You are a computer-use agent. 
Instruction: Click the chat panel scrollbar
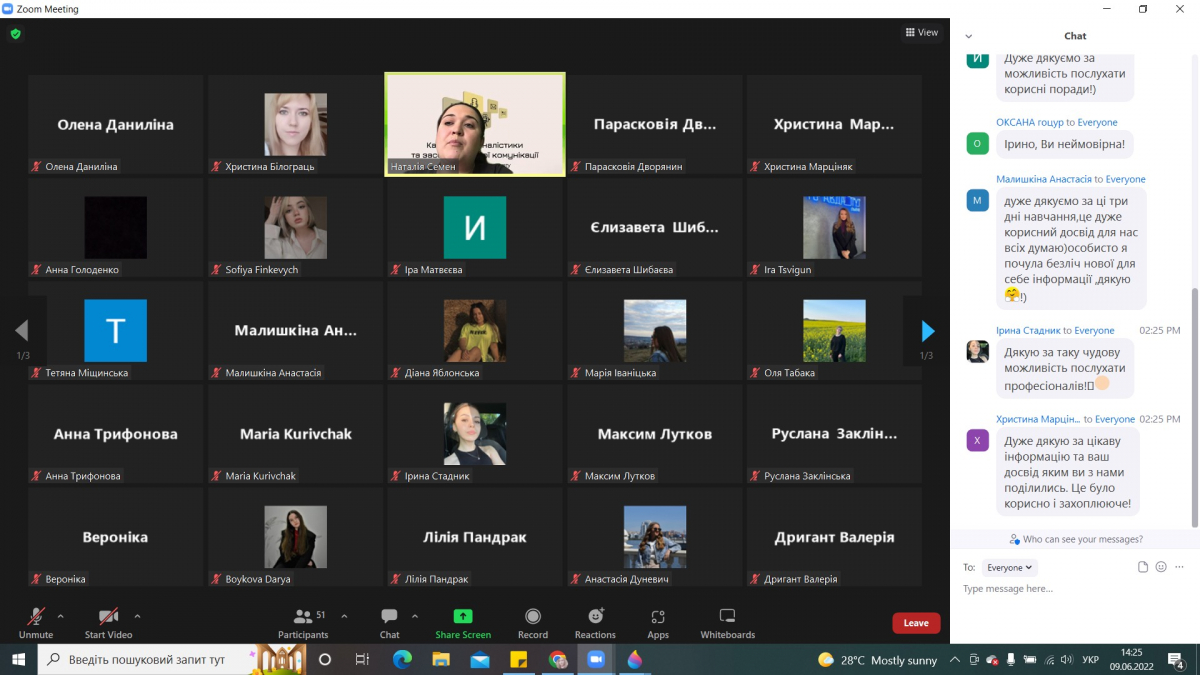point(1193,400)
